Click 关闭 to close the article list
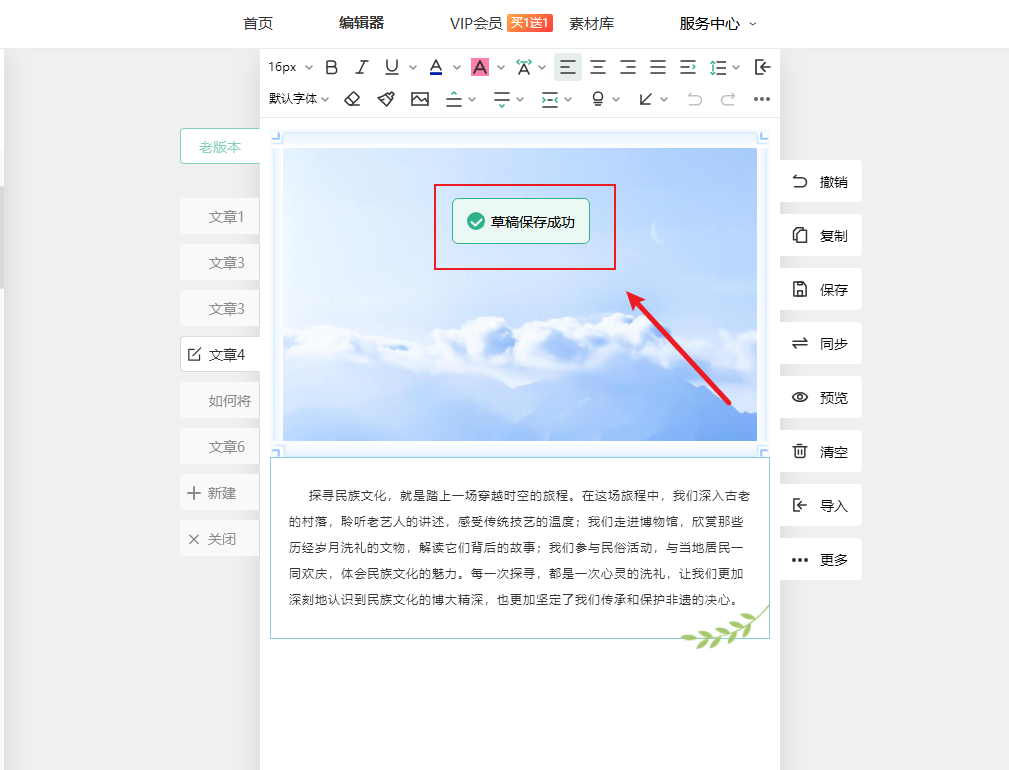The width and height of the screenshot is (1009, 770). (220, 539)
